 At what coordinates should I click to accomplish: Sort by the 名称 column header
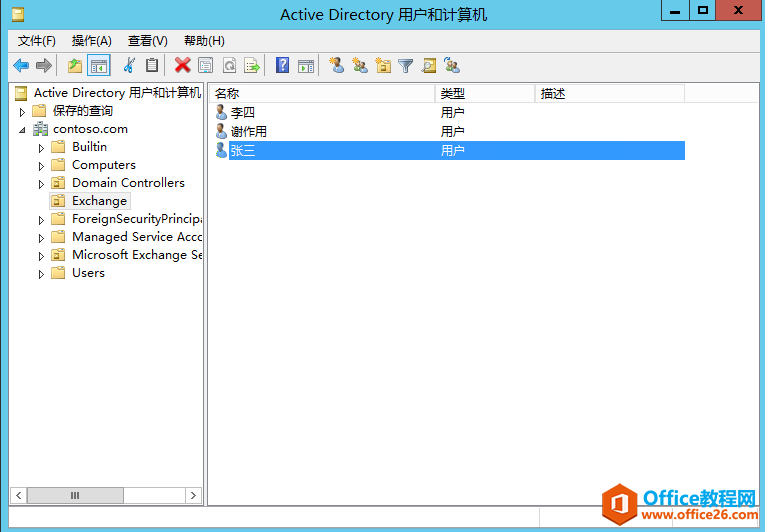(322, 93)
